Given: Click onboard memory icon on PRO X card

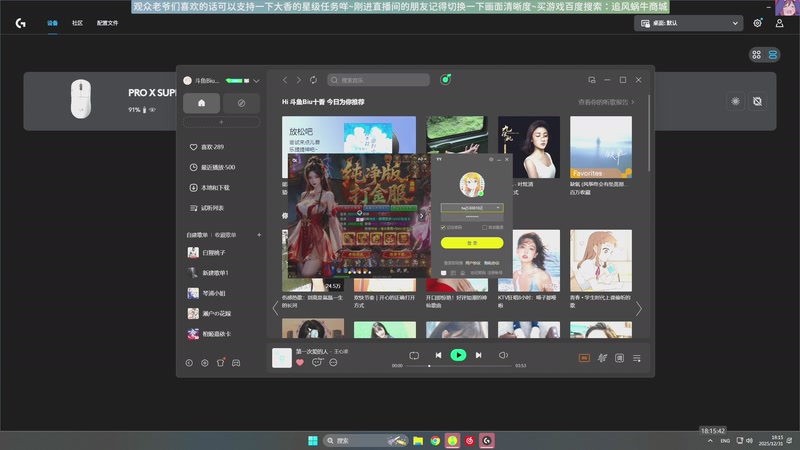Looking at the screenshot, I should coord(758,102).
